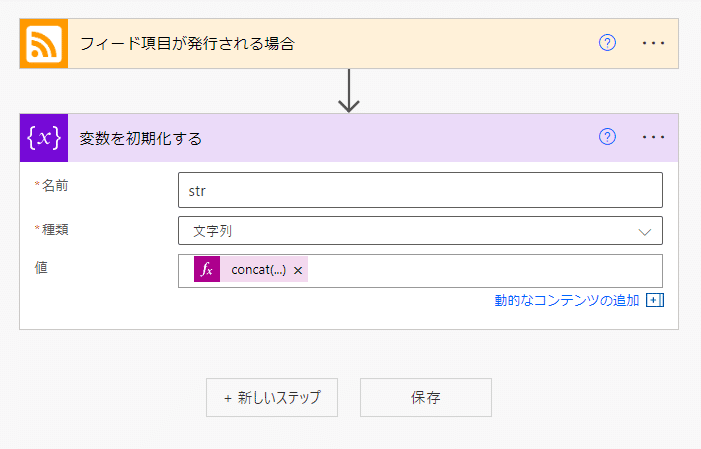This screenshot has width=701, height=449.
Task: Click the arrow connector between the steps
Action: (349, 91)
